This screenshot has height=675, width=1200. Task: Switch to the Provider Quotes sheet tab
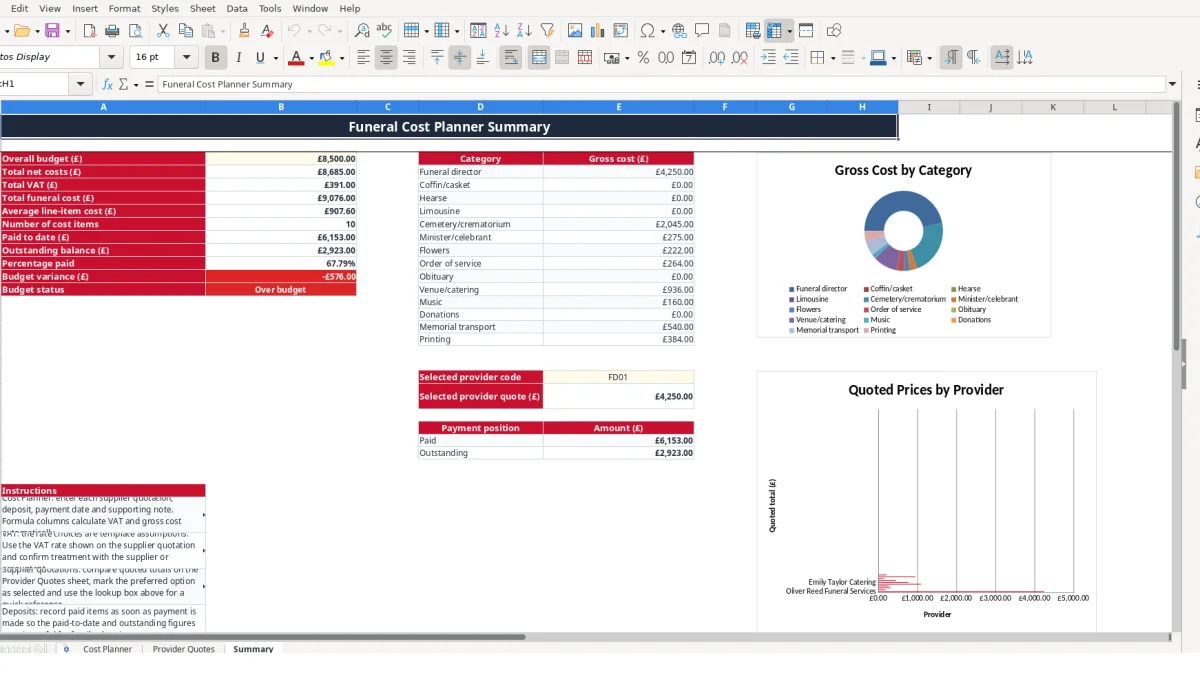pyautogui.click(x=183, y=649)
